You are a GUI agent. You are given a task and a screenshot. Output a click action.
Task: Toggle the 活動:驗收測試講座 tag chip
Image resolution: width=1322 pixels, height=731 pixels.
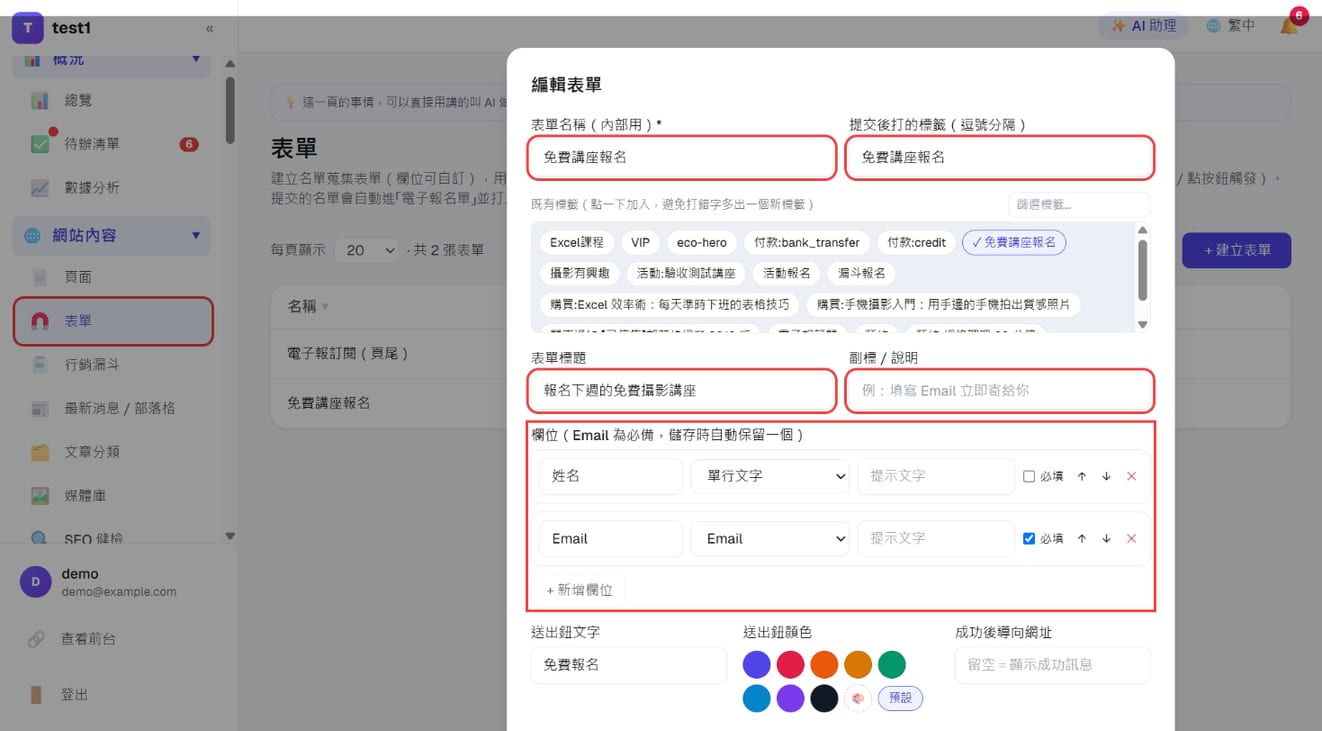coord(686,273)
